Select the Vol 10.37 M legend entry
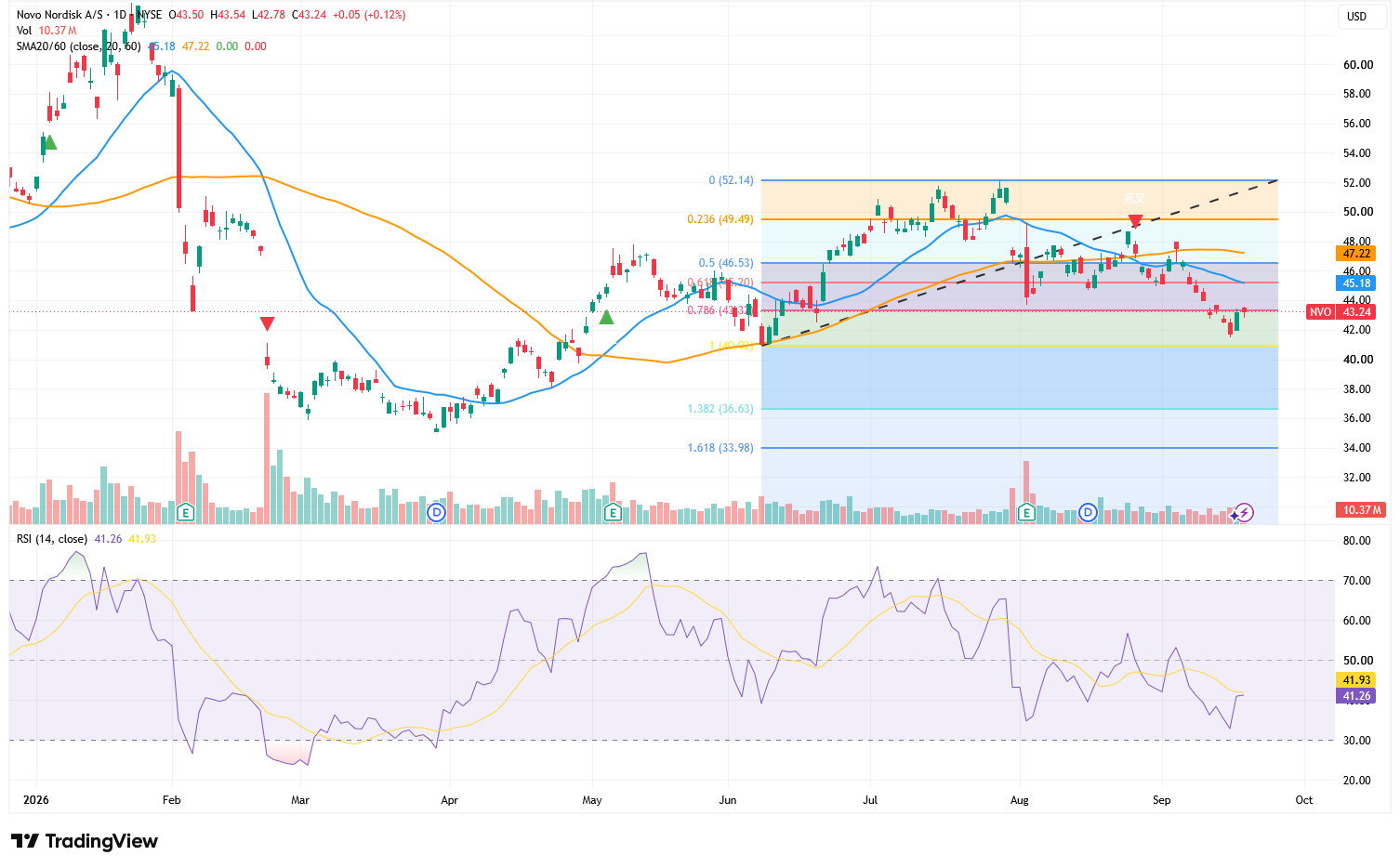The width and height of the screenshot is (1400, 868). click(46, 31)
